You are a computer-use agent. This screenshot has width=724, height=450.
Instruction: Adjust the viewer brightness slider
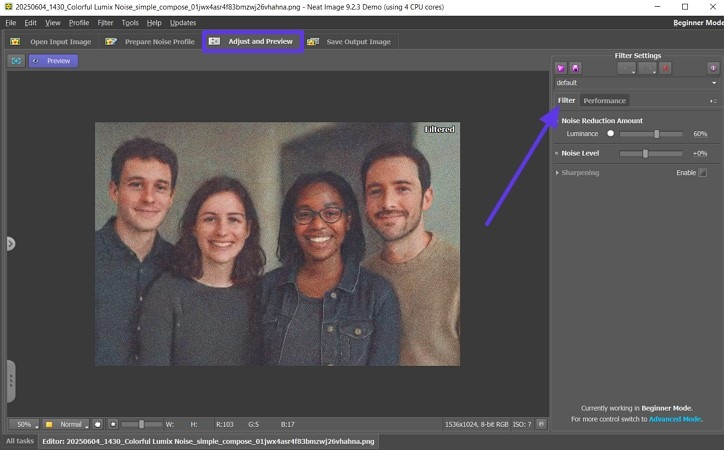(x=141, y=424)
